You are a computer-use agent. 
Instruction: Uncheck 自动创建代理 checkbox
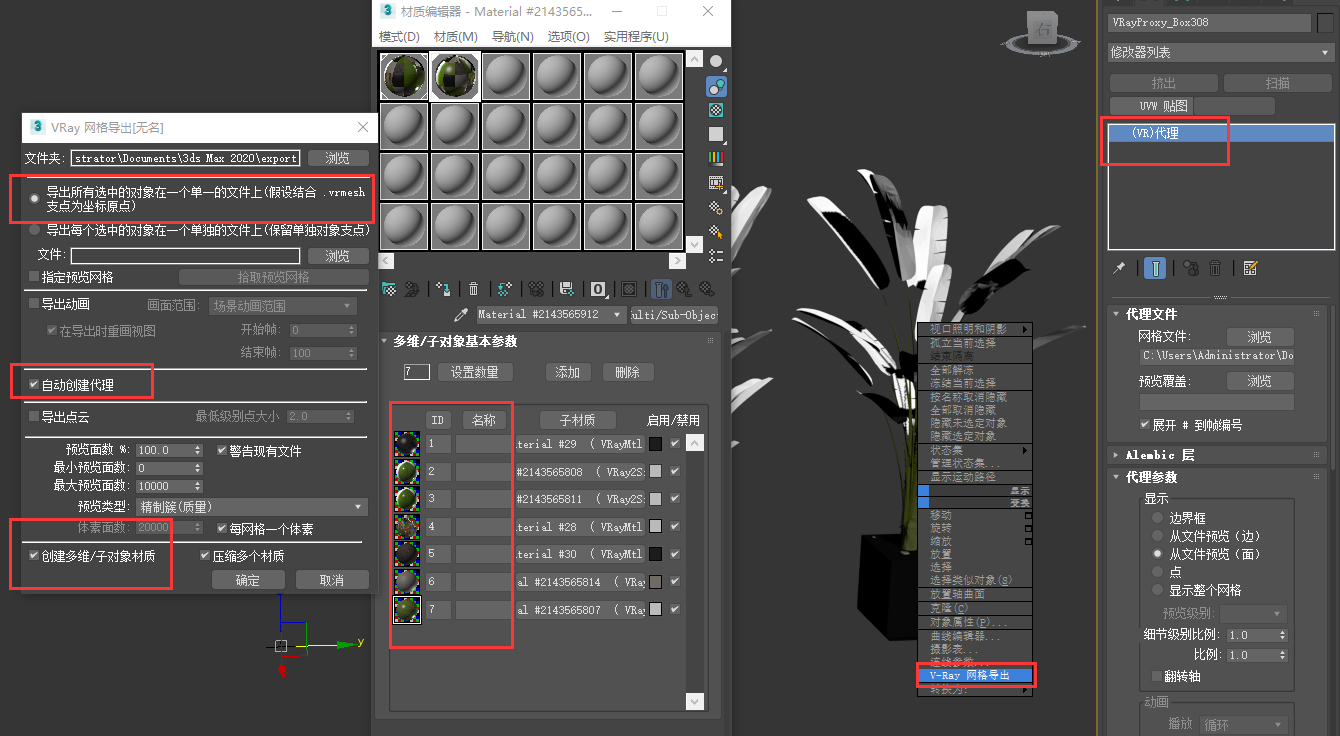tap(34, 385)
